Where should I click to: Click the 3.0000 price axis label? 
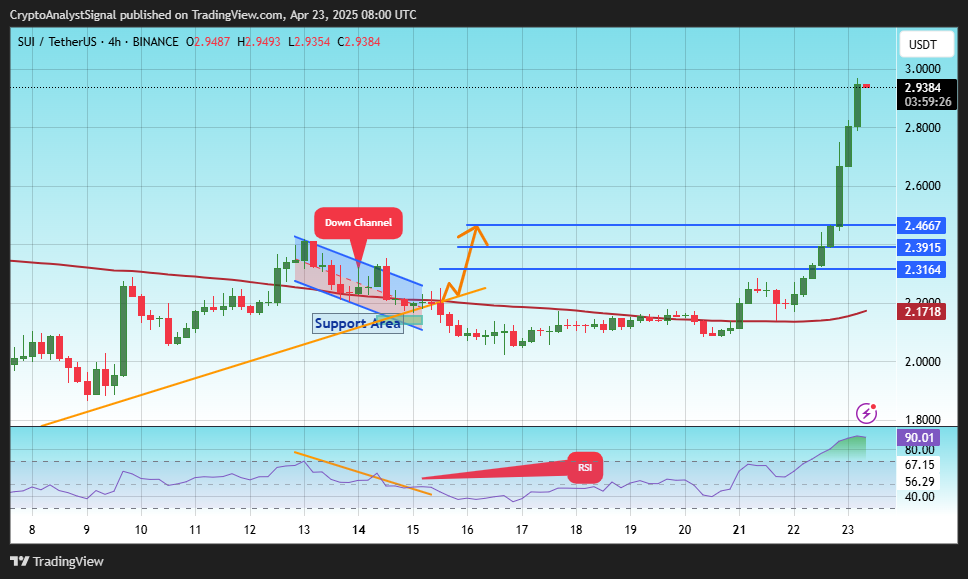(x=922, y=69)
